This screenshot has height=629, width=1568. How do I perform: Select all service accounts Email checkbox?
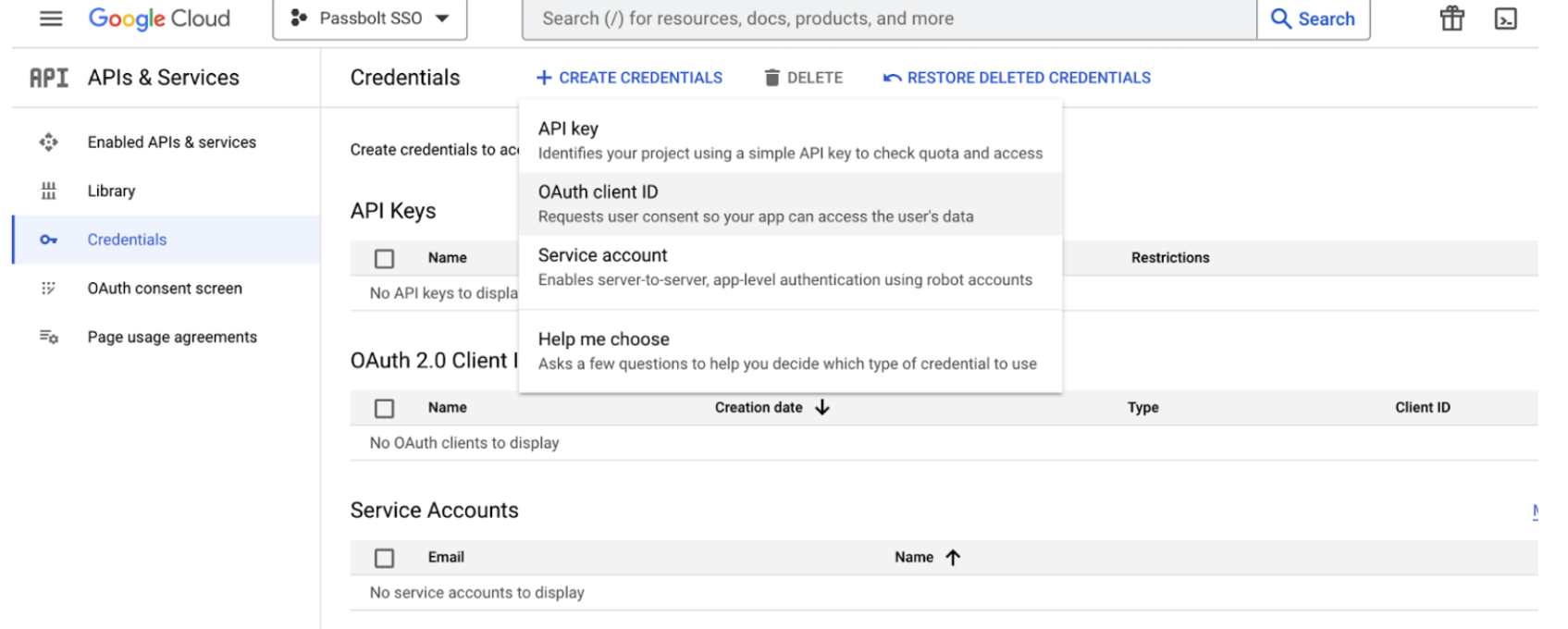(384, 558)
